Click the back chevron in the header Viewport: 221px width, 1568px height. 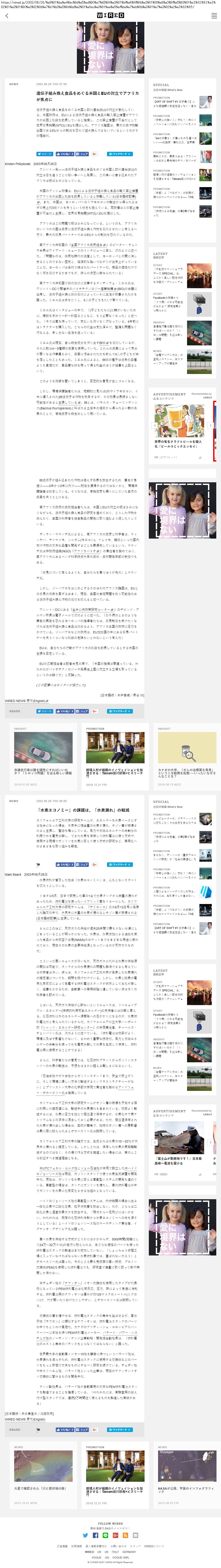pyautogui.click(x=7, y=16)
